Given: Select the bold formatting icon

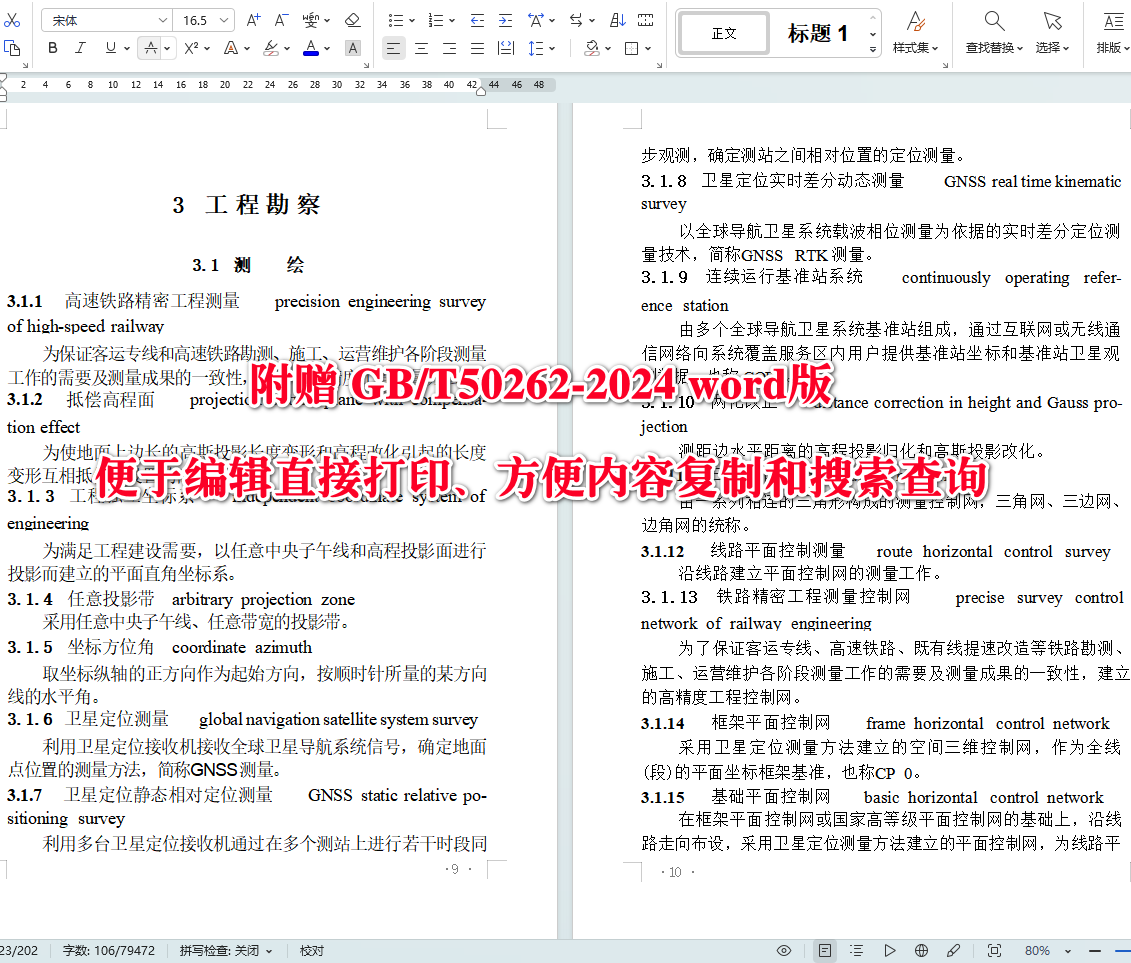Looking at the screenshot, I should 52,47.
